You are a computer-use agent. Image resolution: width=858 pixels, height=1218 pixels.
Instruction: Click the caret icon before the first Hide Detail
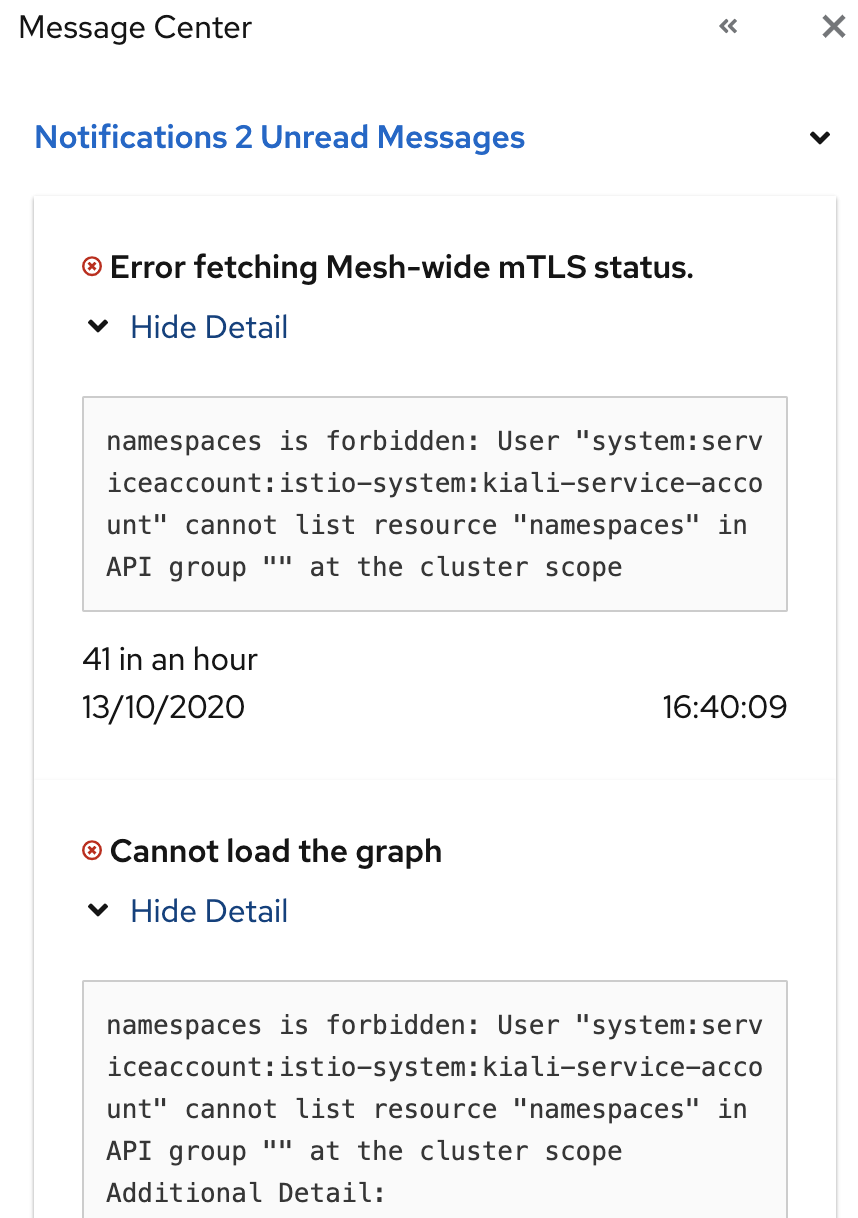tap(97, 325)
